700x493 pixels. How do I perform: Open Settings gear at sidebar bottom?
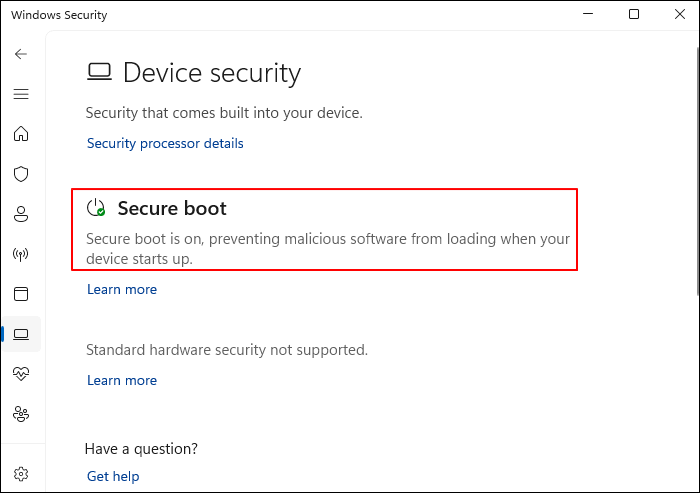21,473
